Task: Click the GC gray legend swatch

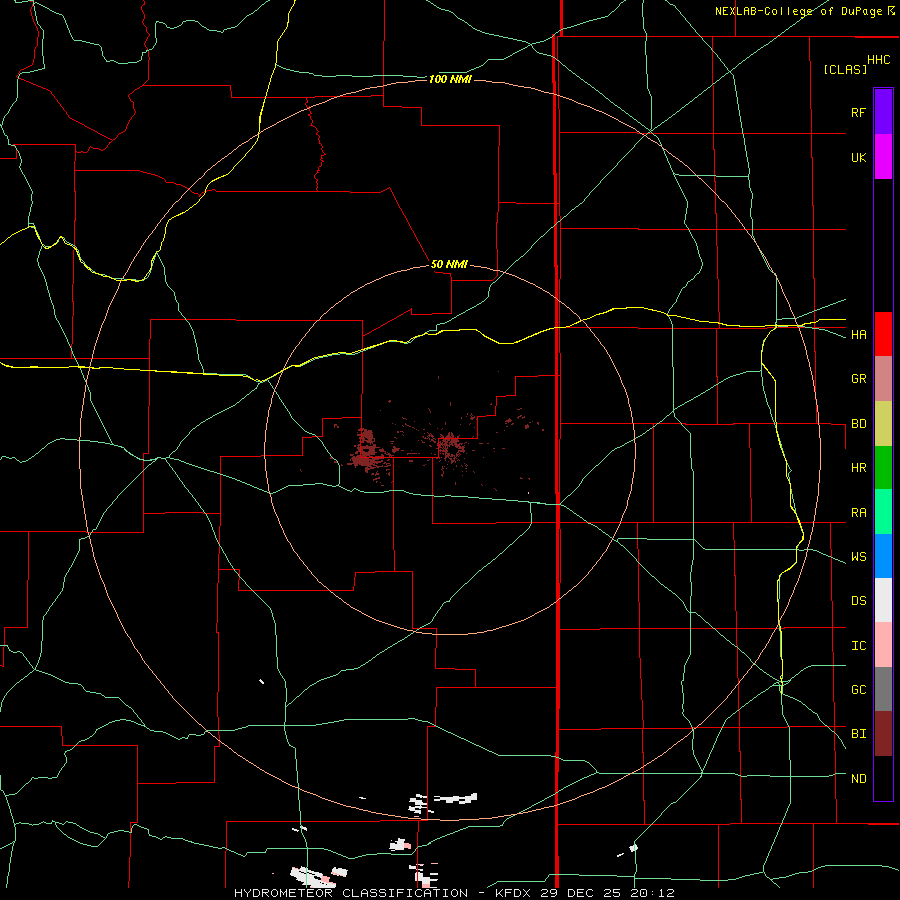Action: click(883, 689)
